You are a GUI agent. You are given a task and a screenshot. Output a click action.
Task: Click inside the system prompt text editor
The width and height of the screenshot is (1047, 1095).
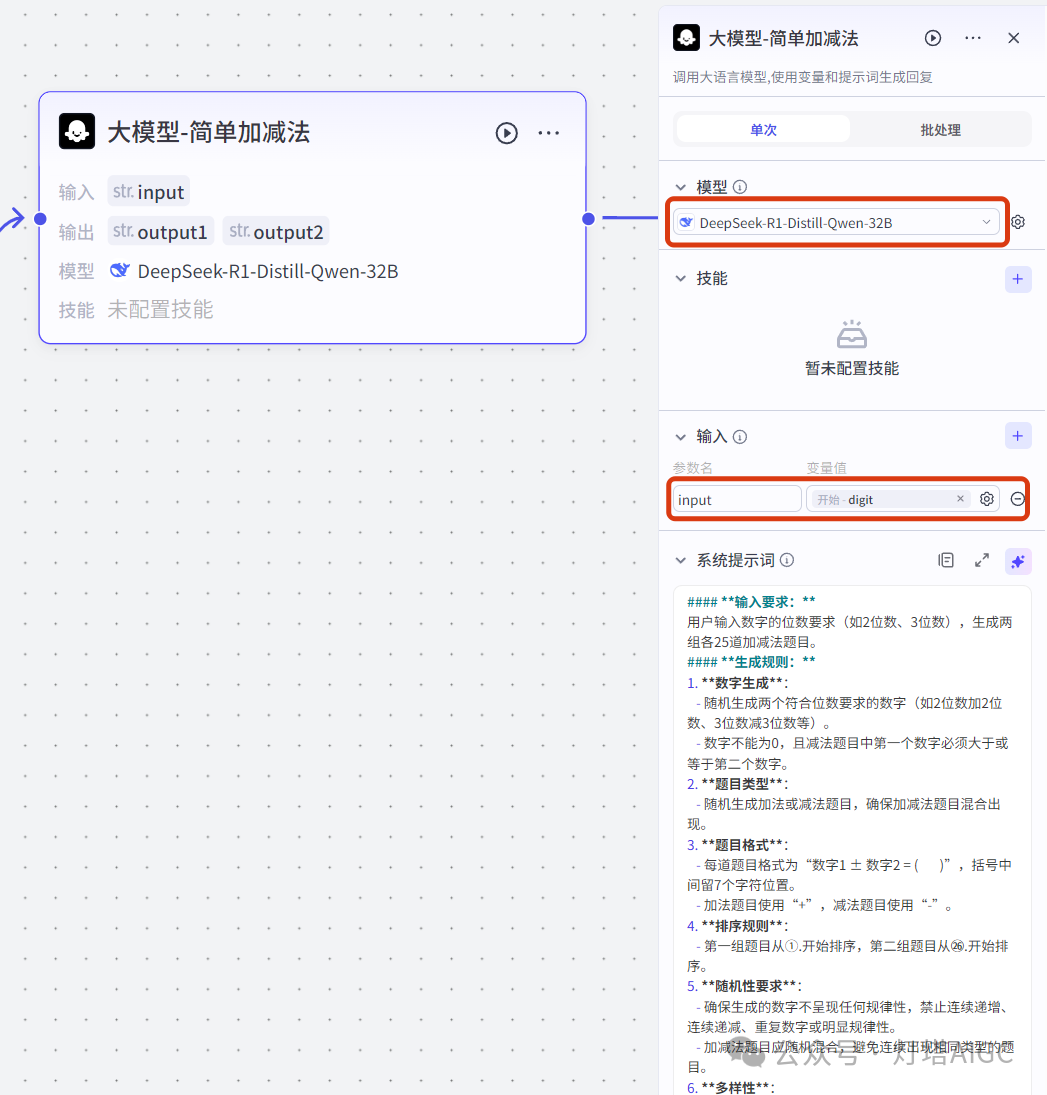click(x=851, y=840)
